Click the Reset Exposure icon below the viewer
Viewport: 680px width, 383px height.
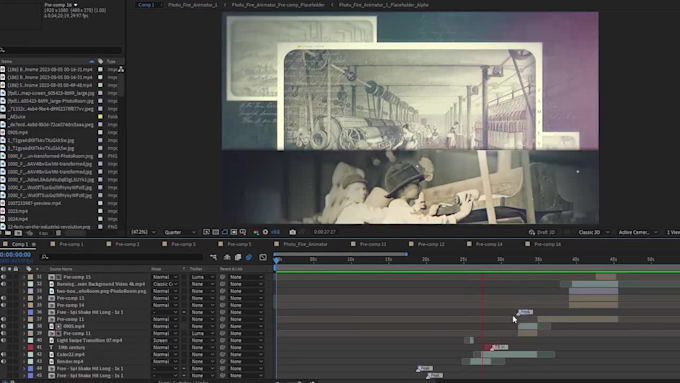point(265,232)
